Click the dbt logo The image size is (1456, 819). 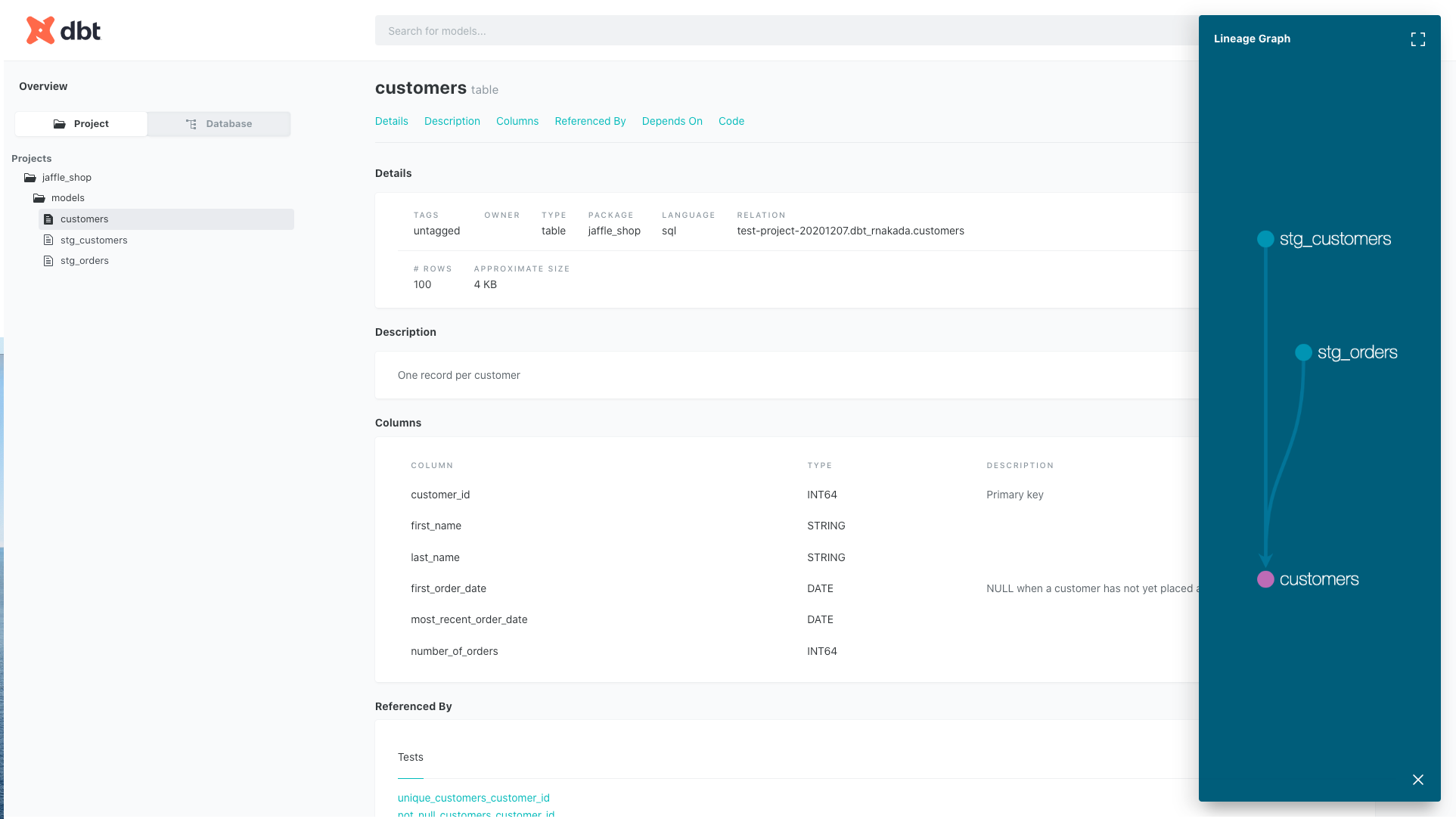pyautogui.click(x=64, y=30)
